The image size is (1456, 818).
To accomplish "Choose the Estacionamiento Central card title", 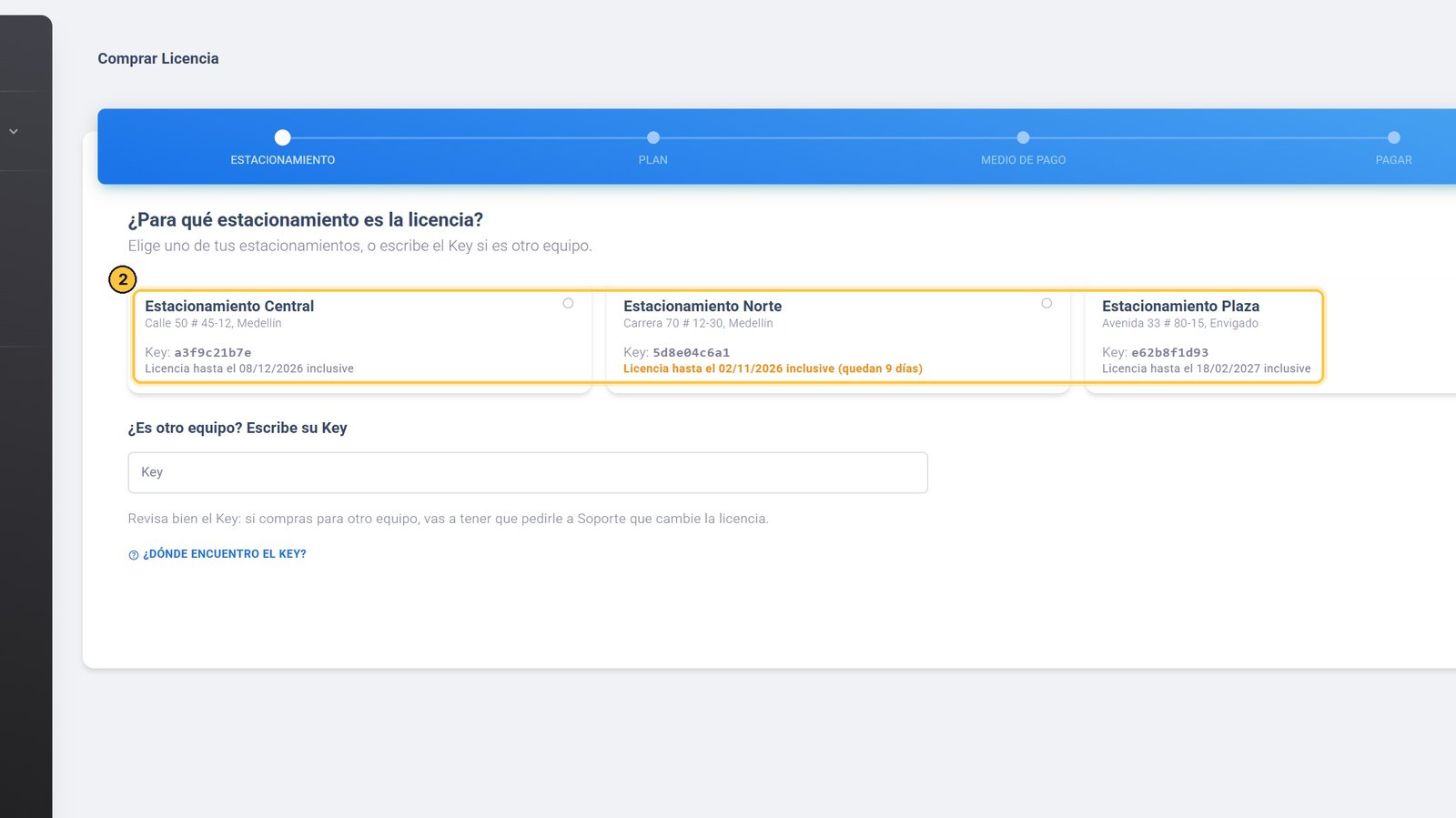I will point(229,307).
